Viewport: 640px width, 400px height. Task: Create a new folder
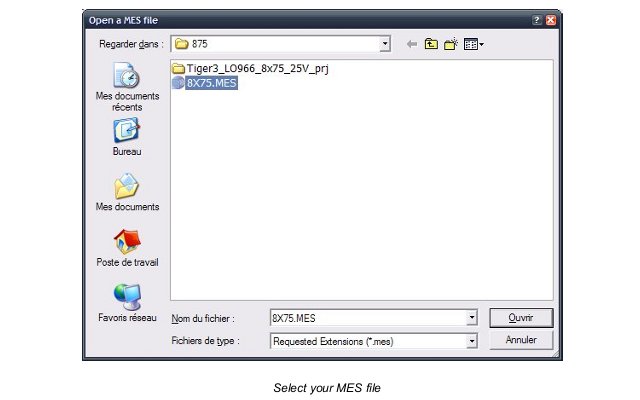[x=451, y=44]
